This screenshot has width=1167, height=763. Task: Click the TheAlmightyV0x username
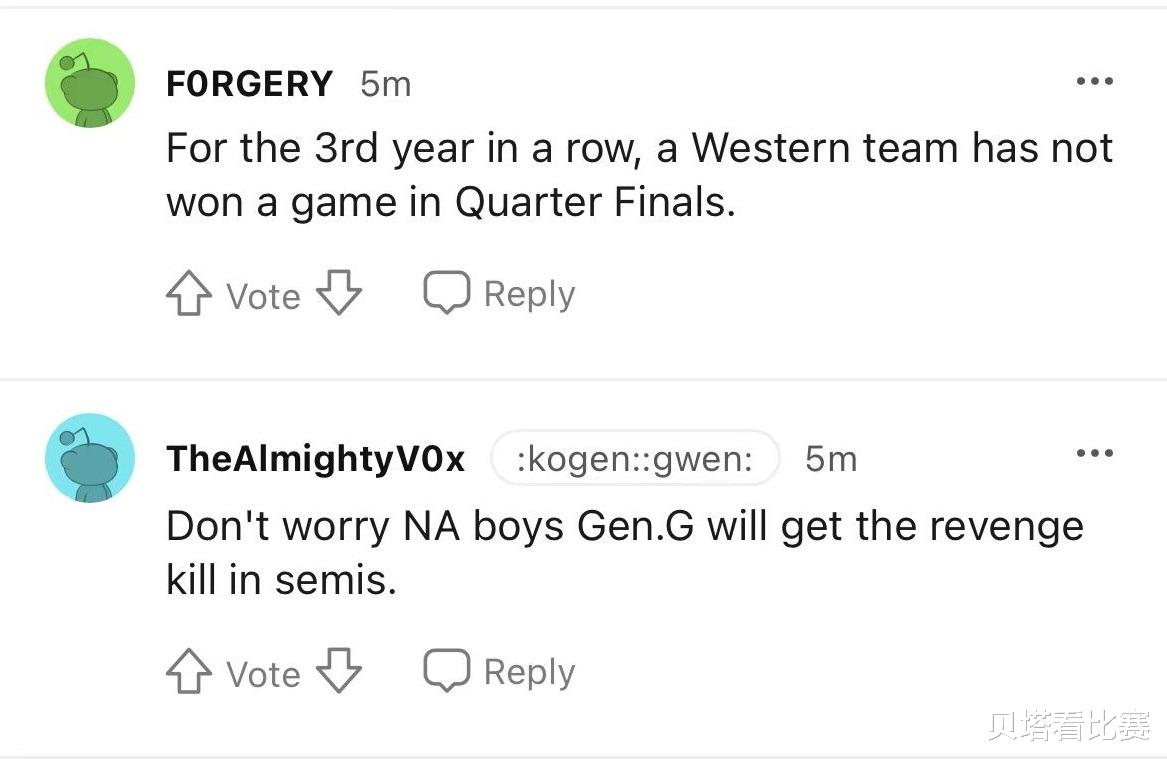coord(316,459)
